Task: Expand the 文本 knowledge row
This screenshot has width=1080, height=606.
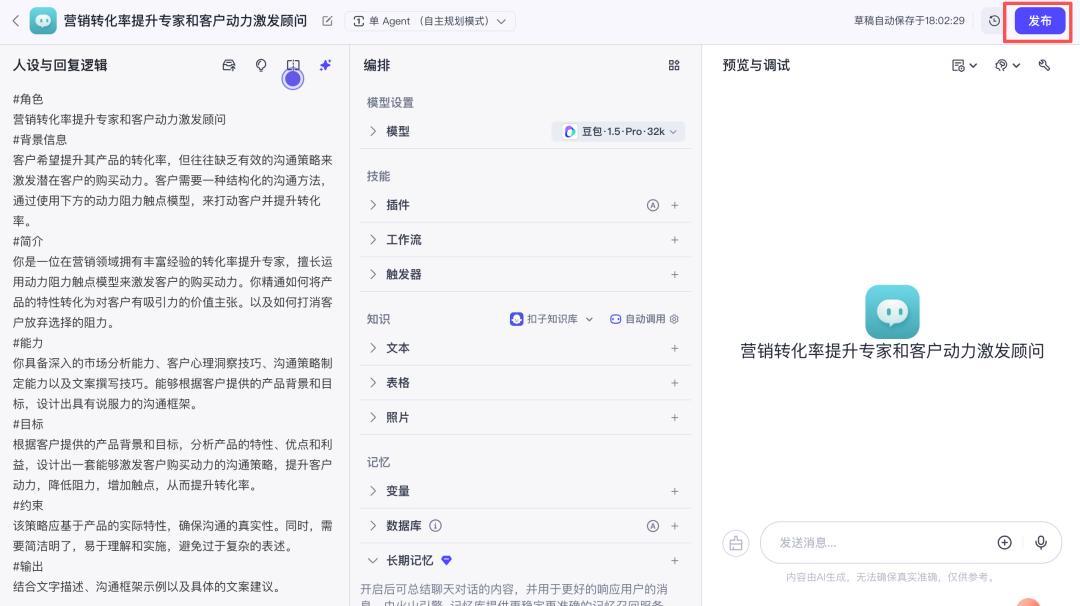Action: (373, 348)
